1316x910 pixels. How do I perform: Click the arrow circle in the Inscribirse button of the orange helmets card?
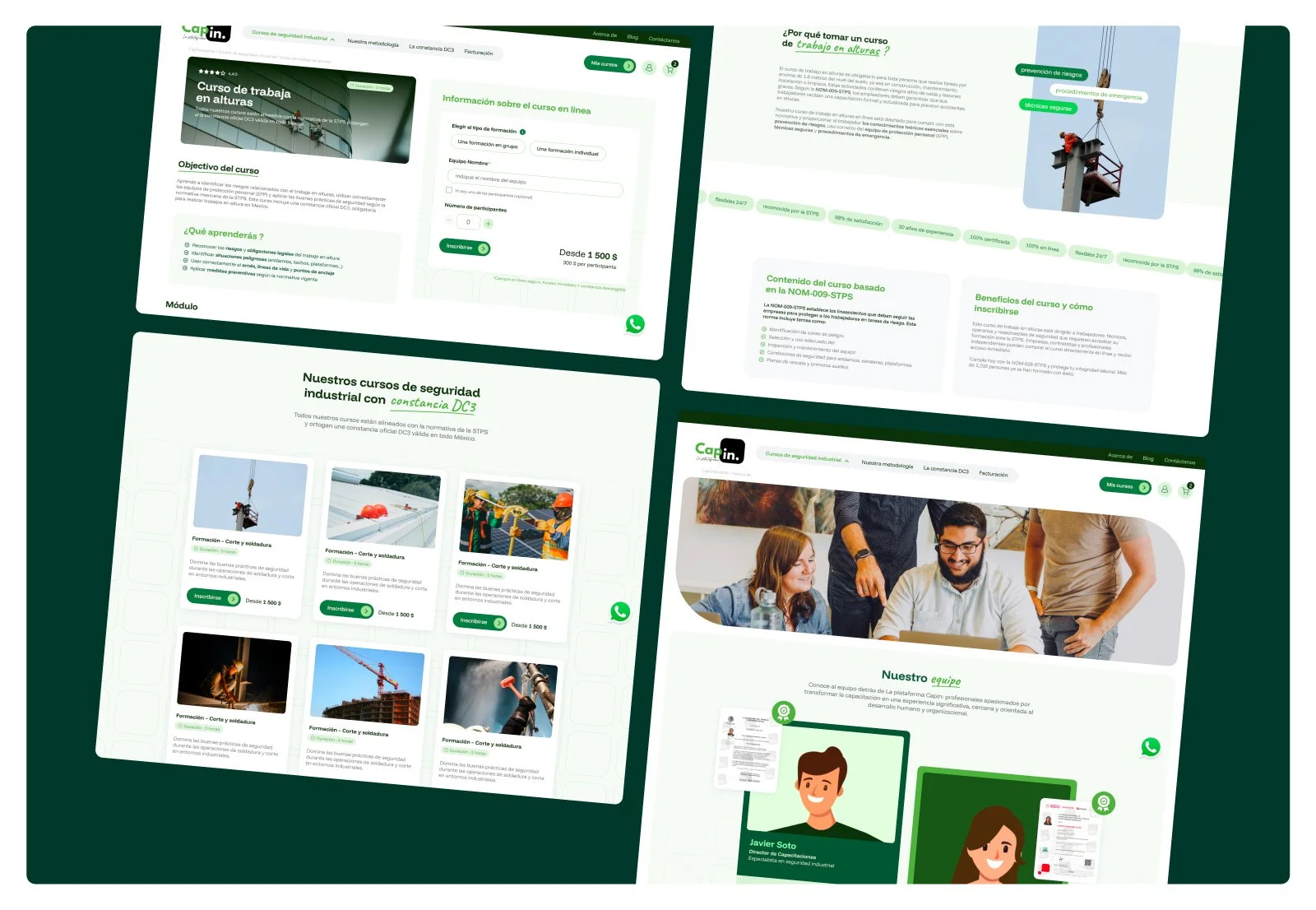366,611
